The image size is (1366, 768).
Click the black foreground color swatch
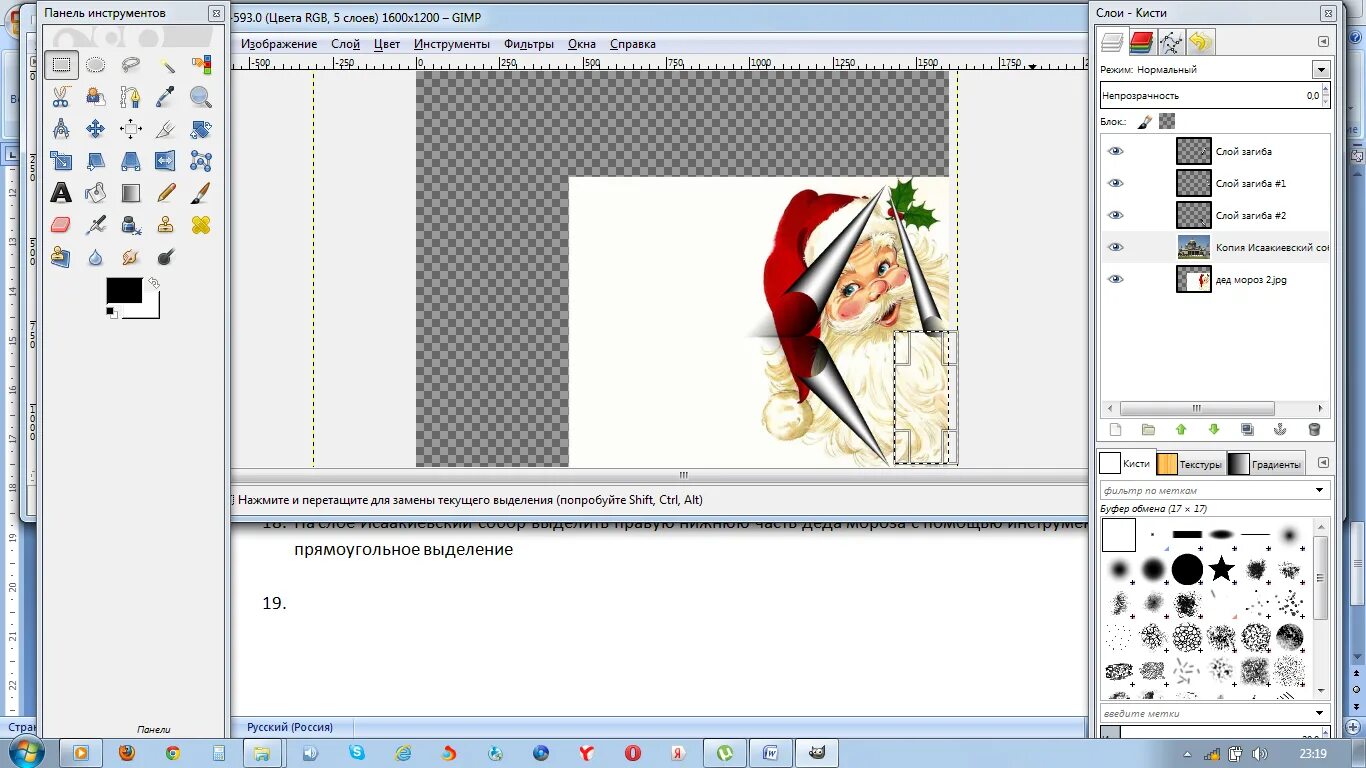(x=124, y=290)
